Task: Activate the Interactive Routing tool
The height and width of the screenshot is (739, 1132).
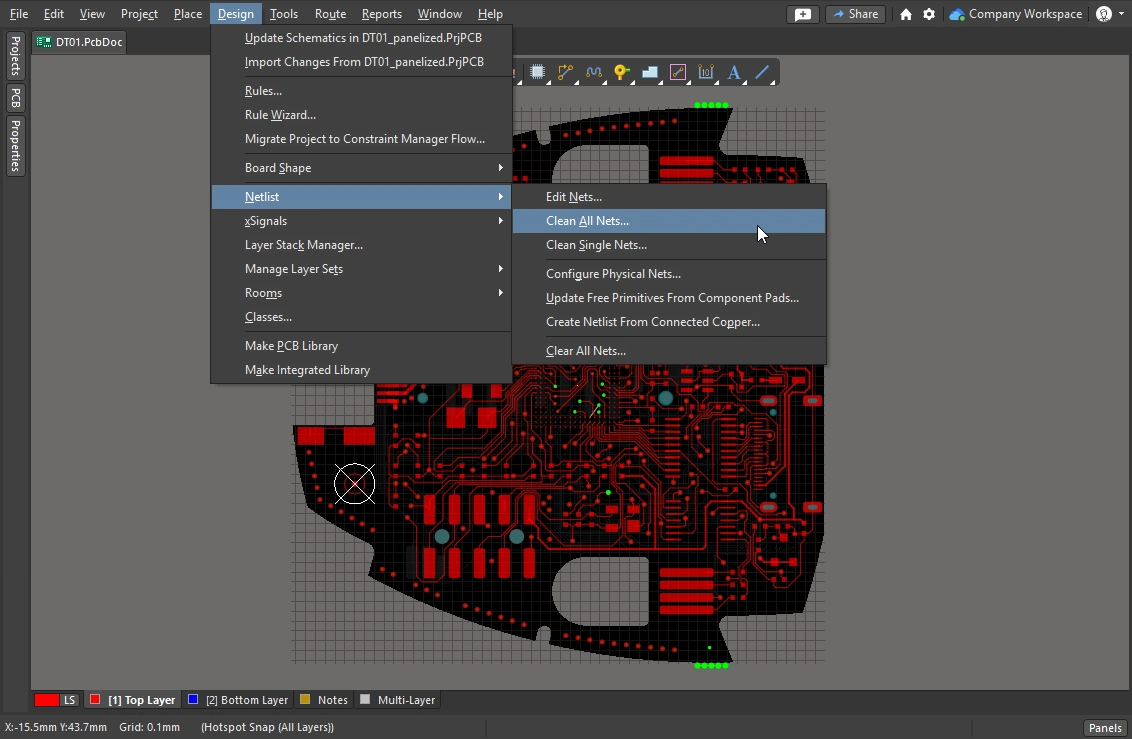Action: tap(566, 71)
